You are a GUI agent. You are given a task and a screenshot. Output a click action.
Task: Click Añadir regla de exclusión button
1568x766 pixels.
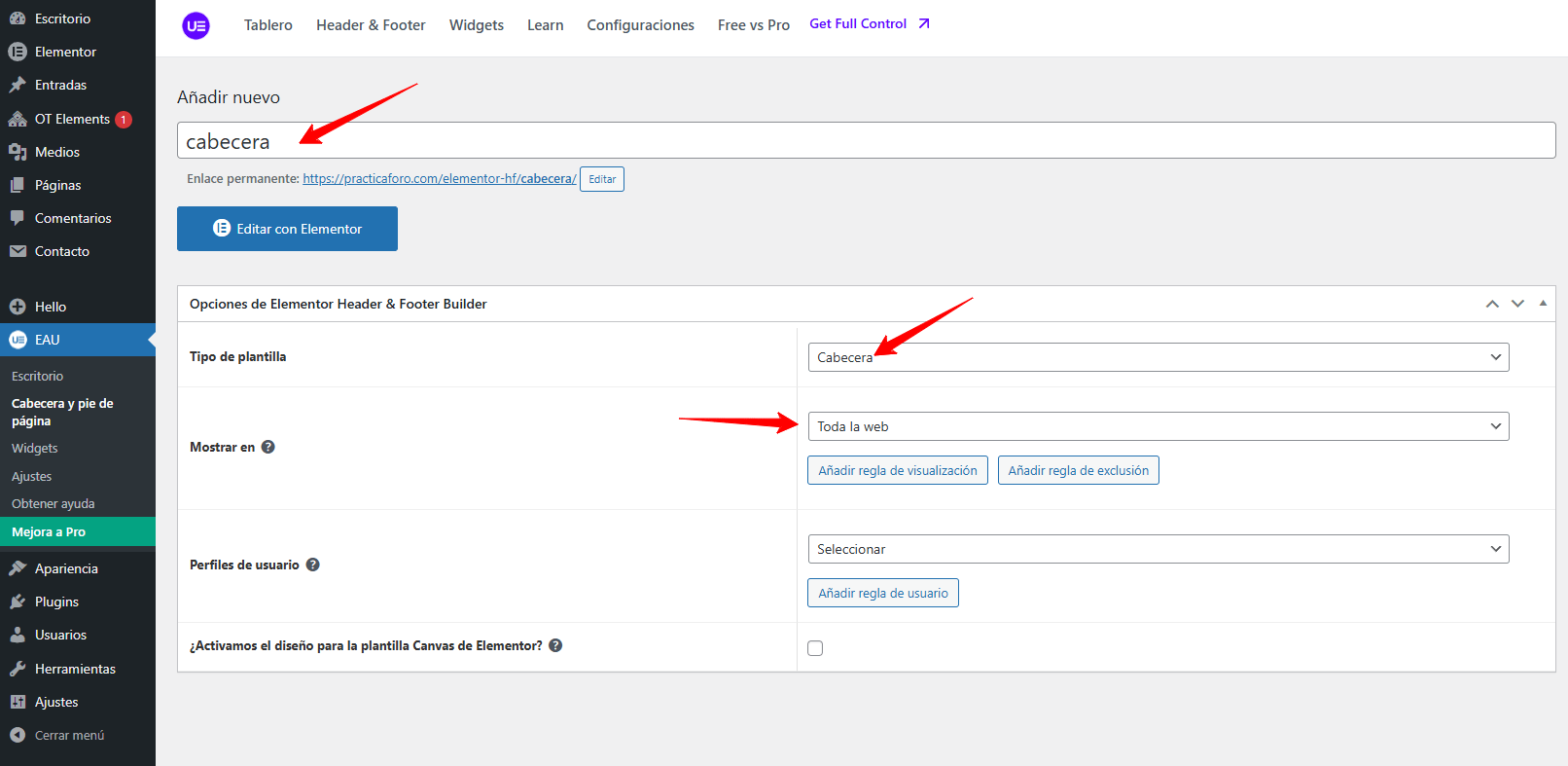coord(1078,470)
